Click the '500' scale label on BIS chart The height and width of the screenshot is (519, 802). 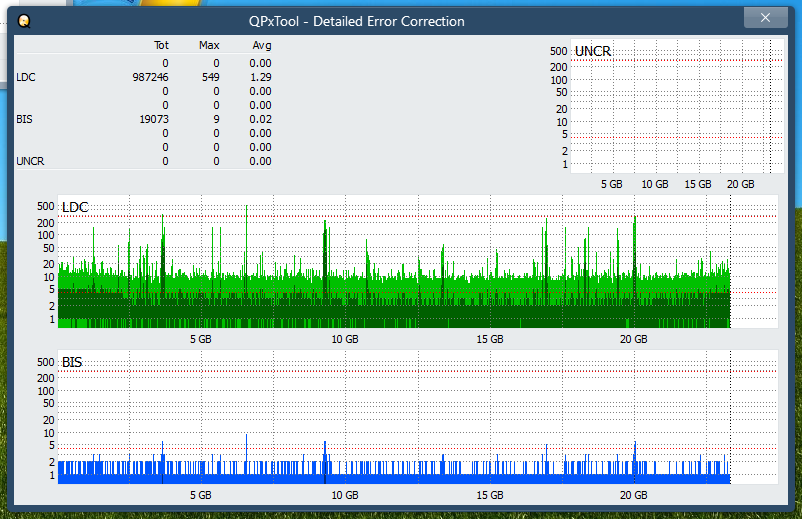46,362
